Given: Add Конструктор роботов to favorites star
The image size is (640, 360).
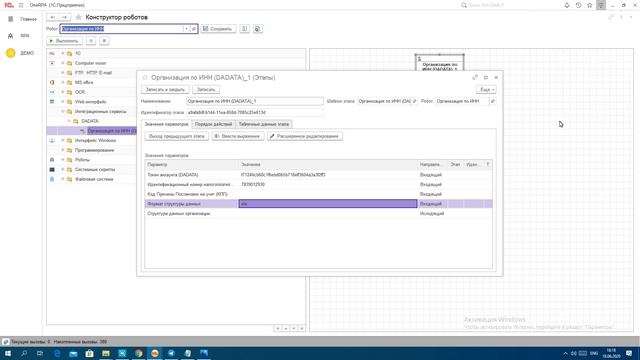Looking at the screenshot, I should pyautogui.click(x=78, y=17).
